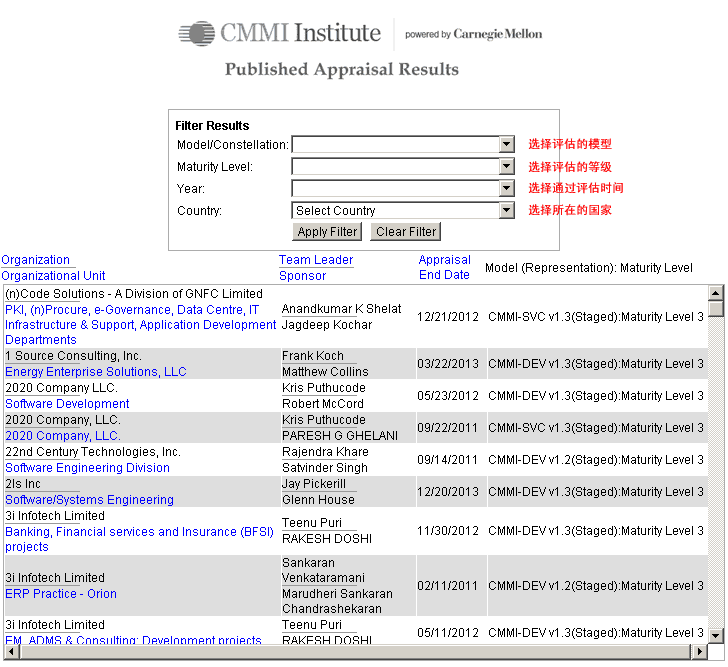Open Energy Enterprise Solutions, LLC link
This screenshot has width=728, height=667.
[x=96, y=372]
